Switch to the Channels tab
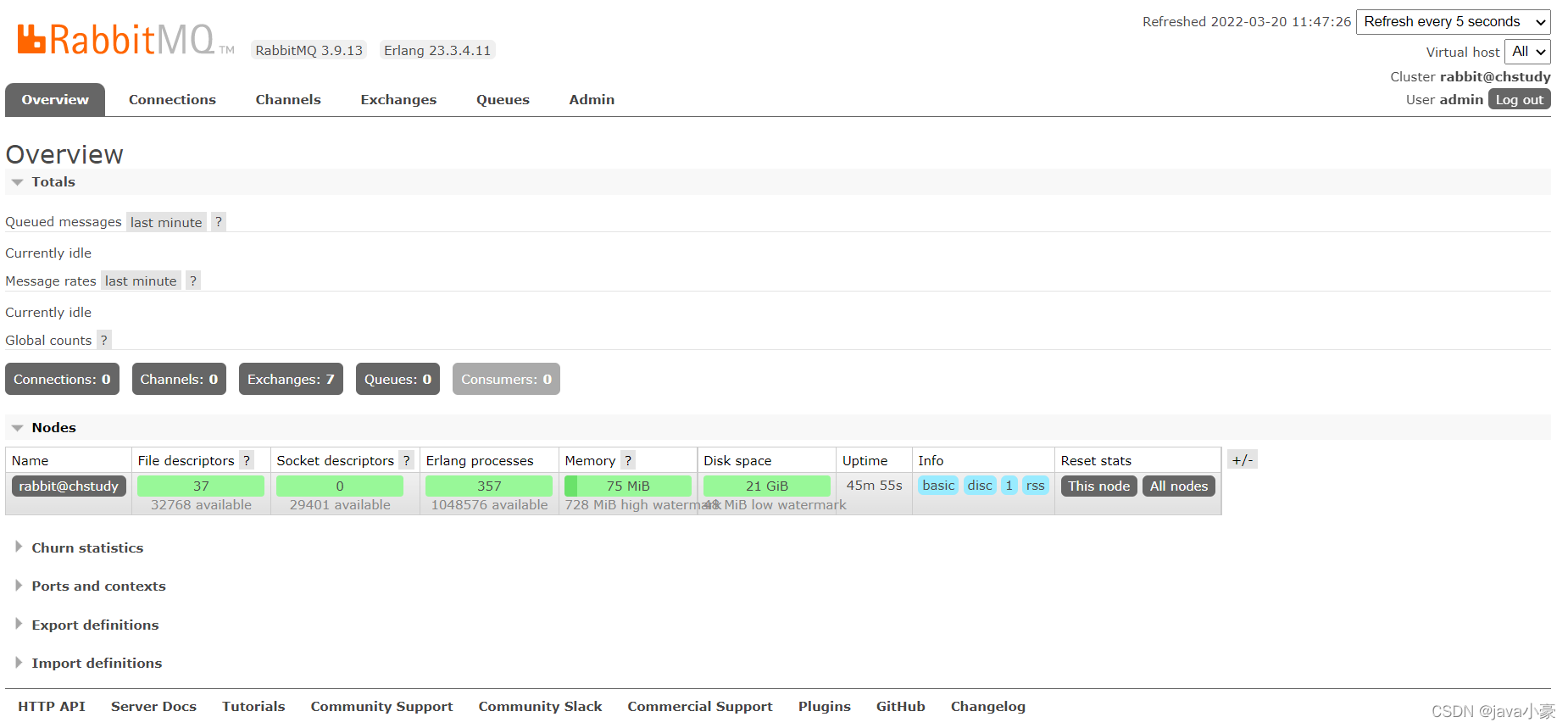Image resolution: width=1568 pixels, height=728 pixels. 288,100
